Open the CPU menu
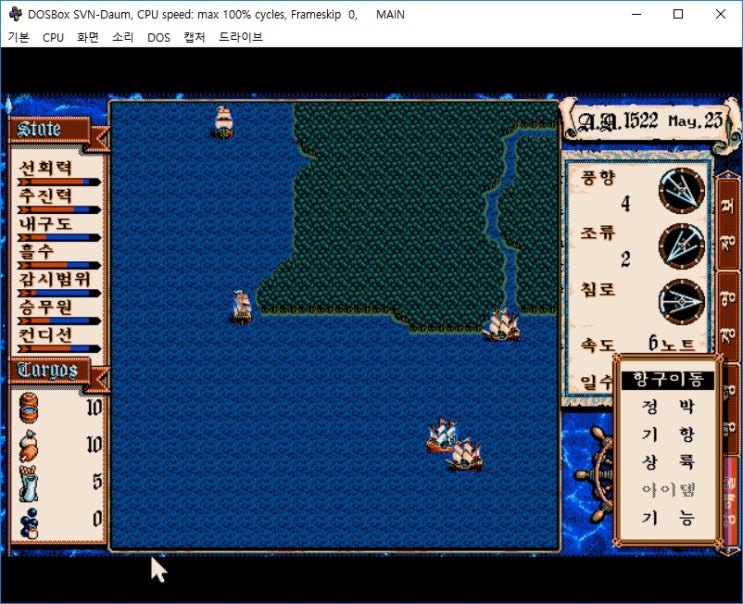Viewport: 743px width, 604px height. (53, 37)
